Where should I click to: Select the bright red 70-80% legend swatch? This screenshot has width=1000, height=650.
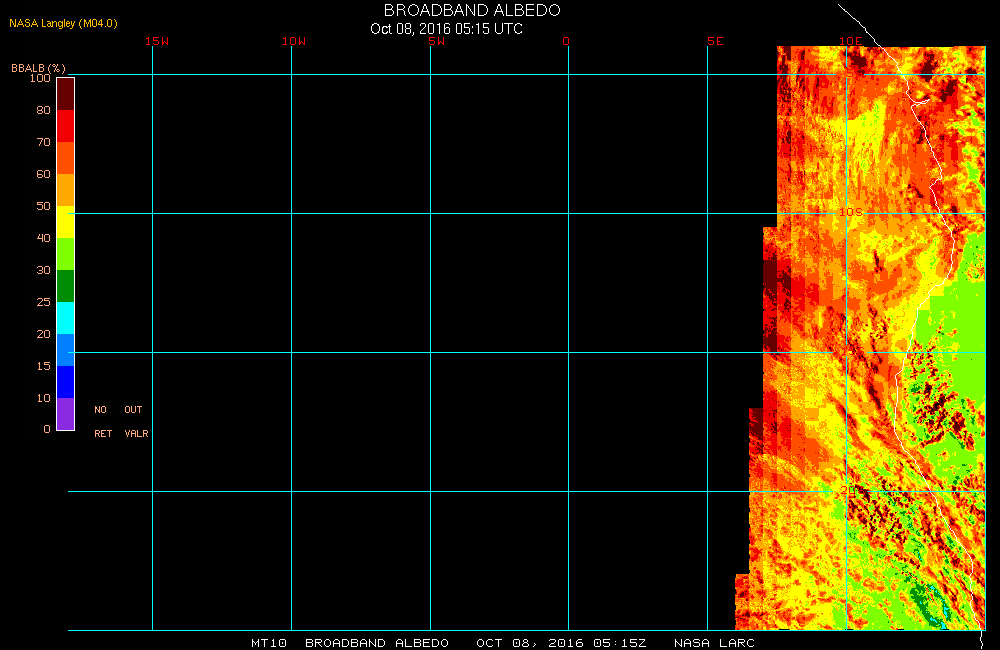(x=65, y=125)
